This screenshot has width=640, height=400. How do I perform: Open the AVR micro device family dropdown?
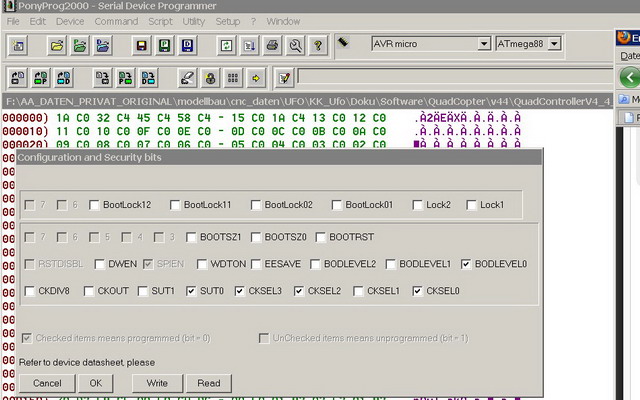484,44
